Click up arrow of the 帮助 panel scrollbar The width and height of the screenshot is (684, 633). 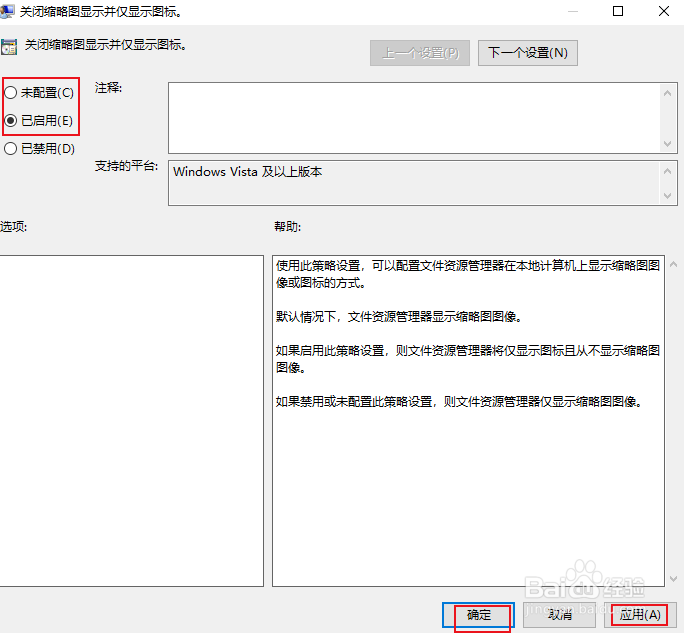click(674, 264)
